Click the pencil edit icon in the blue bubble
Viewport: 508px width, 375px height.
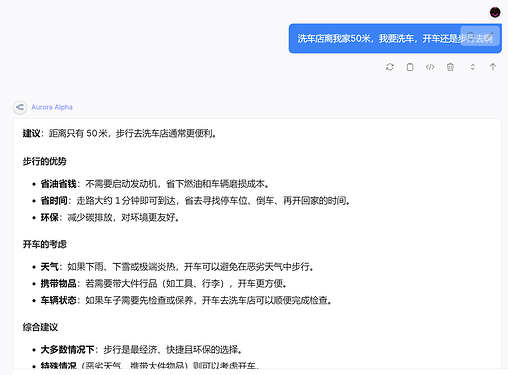click(490, 35)
